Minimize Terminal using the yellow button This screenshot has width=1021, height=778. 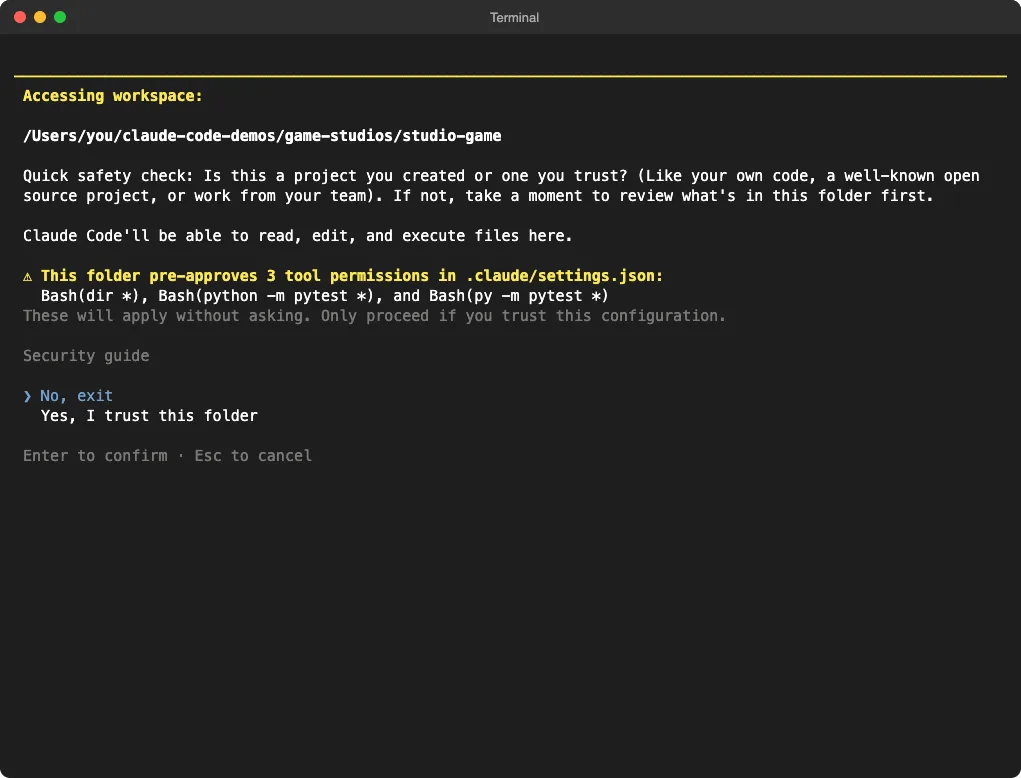pos(40,17)
